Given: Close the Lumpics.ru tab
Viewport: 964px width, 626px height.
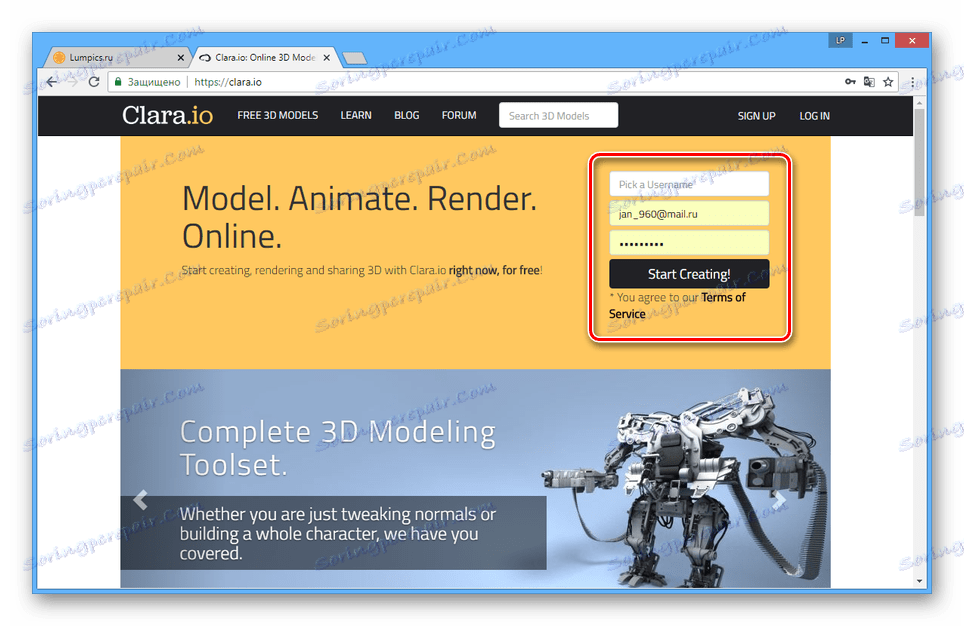Looking at the screenshot, I should pyautogui.click(x=180, y=58).
